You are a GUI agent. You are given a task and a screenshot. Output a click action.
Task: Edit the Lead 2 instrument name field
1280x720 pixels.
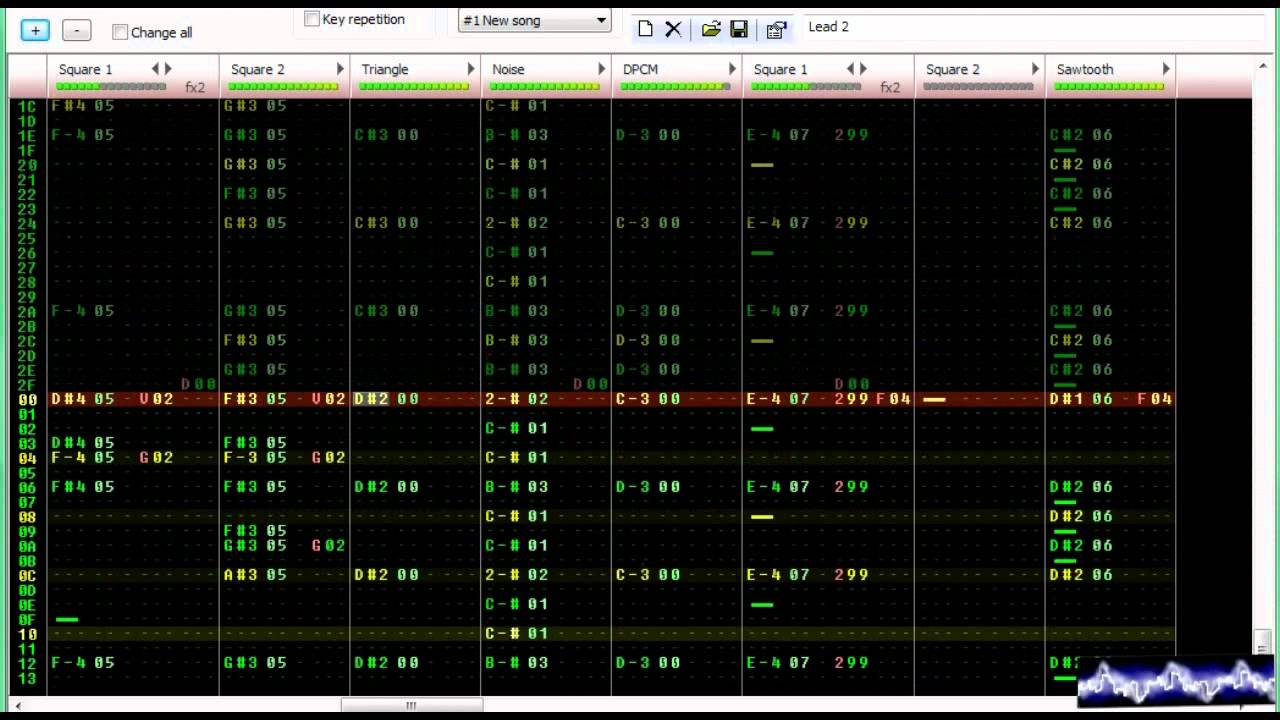point(1035,27)
